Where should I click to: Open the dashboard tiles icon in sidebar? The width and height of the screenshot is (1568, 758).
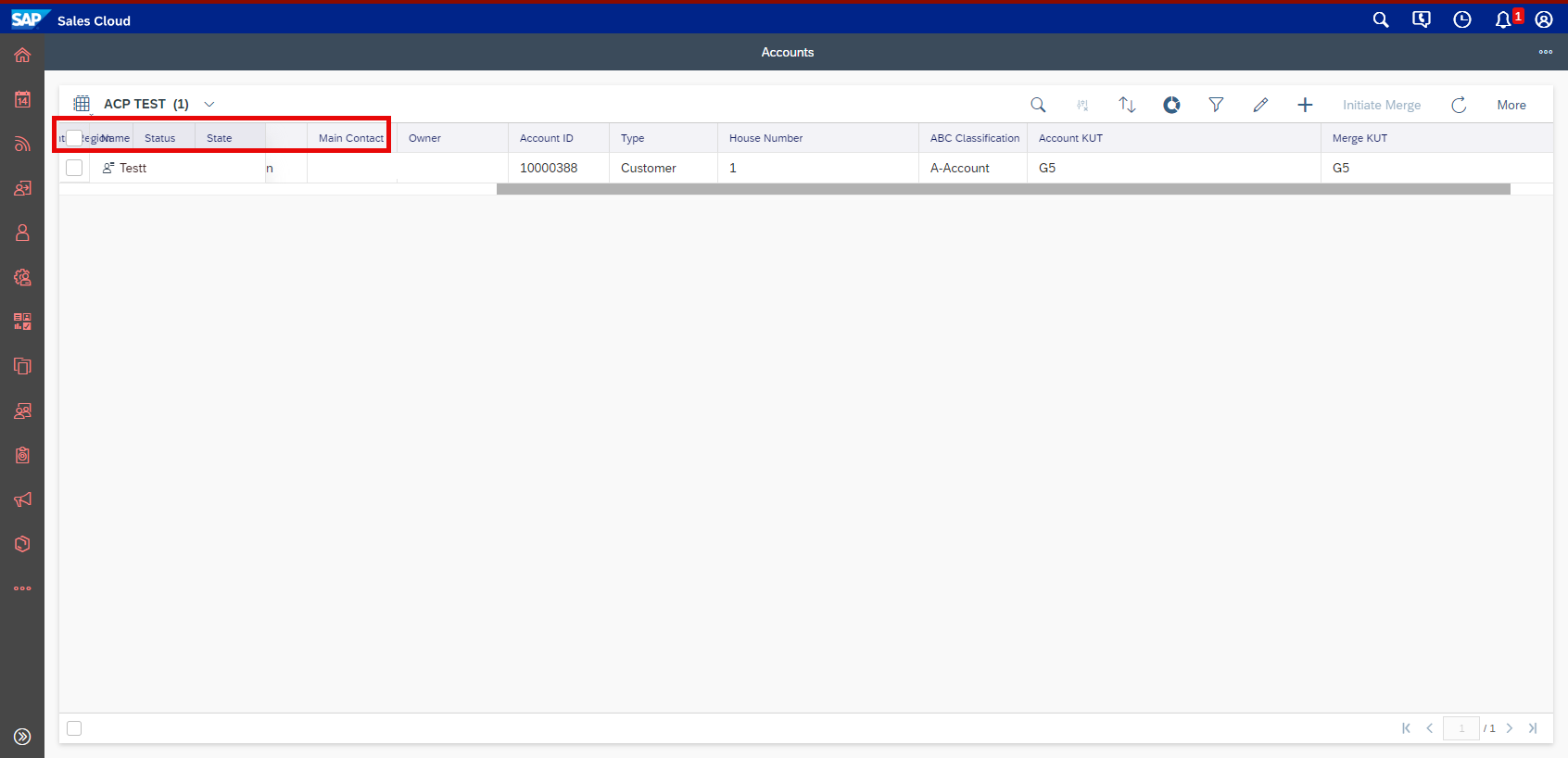[x=22, y=322]
